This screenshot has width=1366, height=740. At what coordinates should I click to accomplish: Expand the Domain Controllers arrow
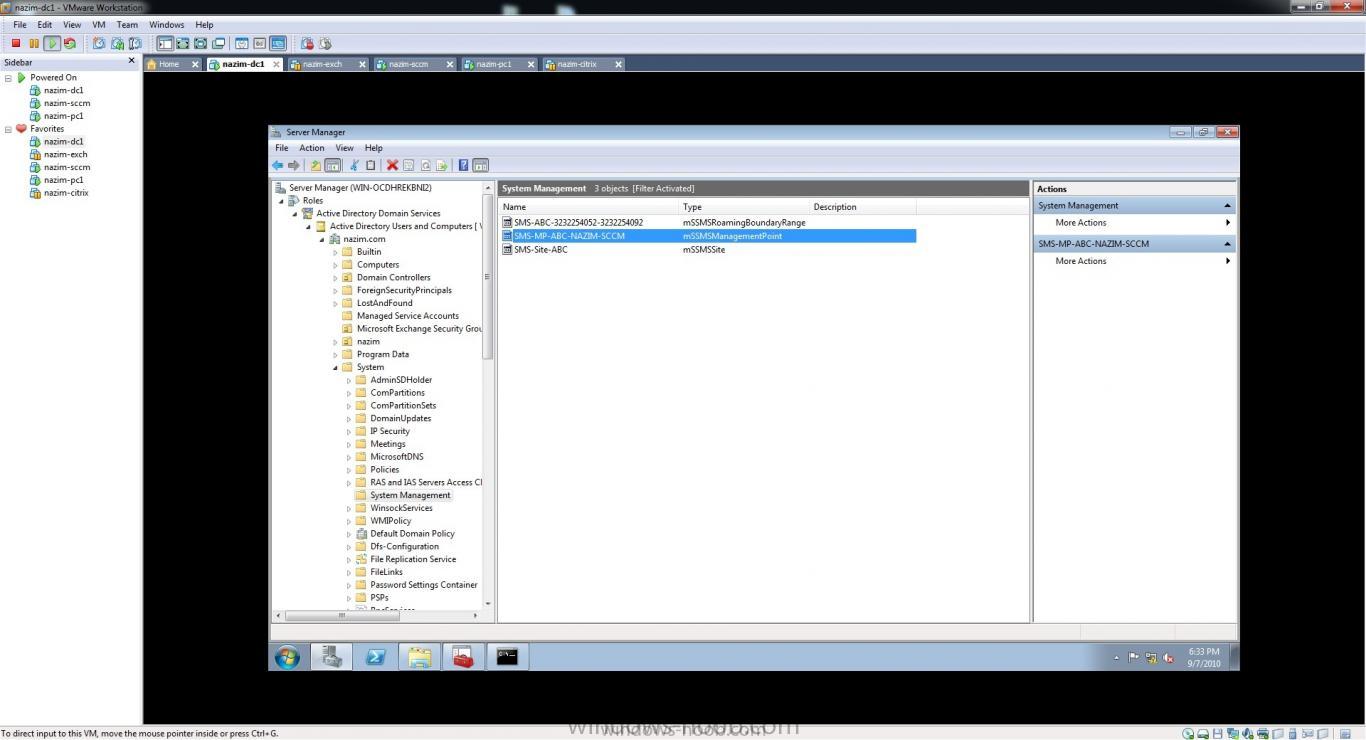pyautogui.click(x=336, y=278)
